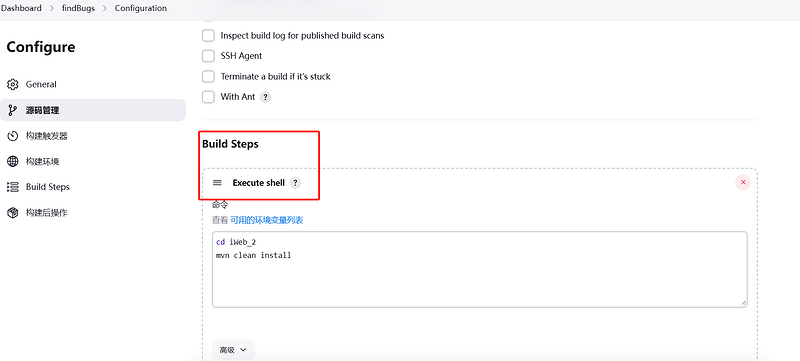
Task: Click the 命令 field label
Action: coord(220,204)
